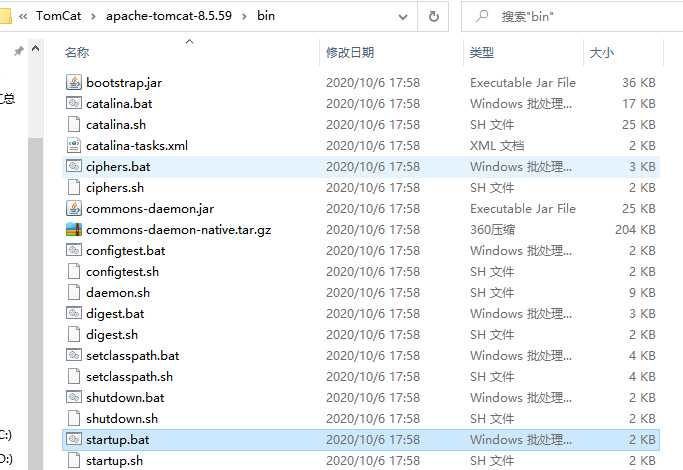The width and height of the screenshot is (683, 470).
Task: Go to TomCat folder in breadcrumb
Action: coord(58,16)
